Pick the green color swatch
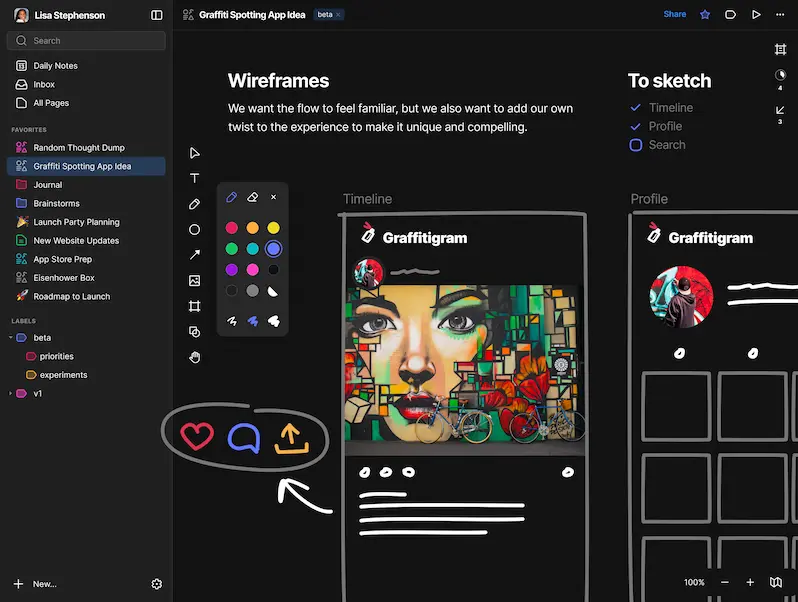798x602 pixels. [232, 248]
